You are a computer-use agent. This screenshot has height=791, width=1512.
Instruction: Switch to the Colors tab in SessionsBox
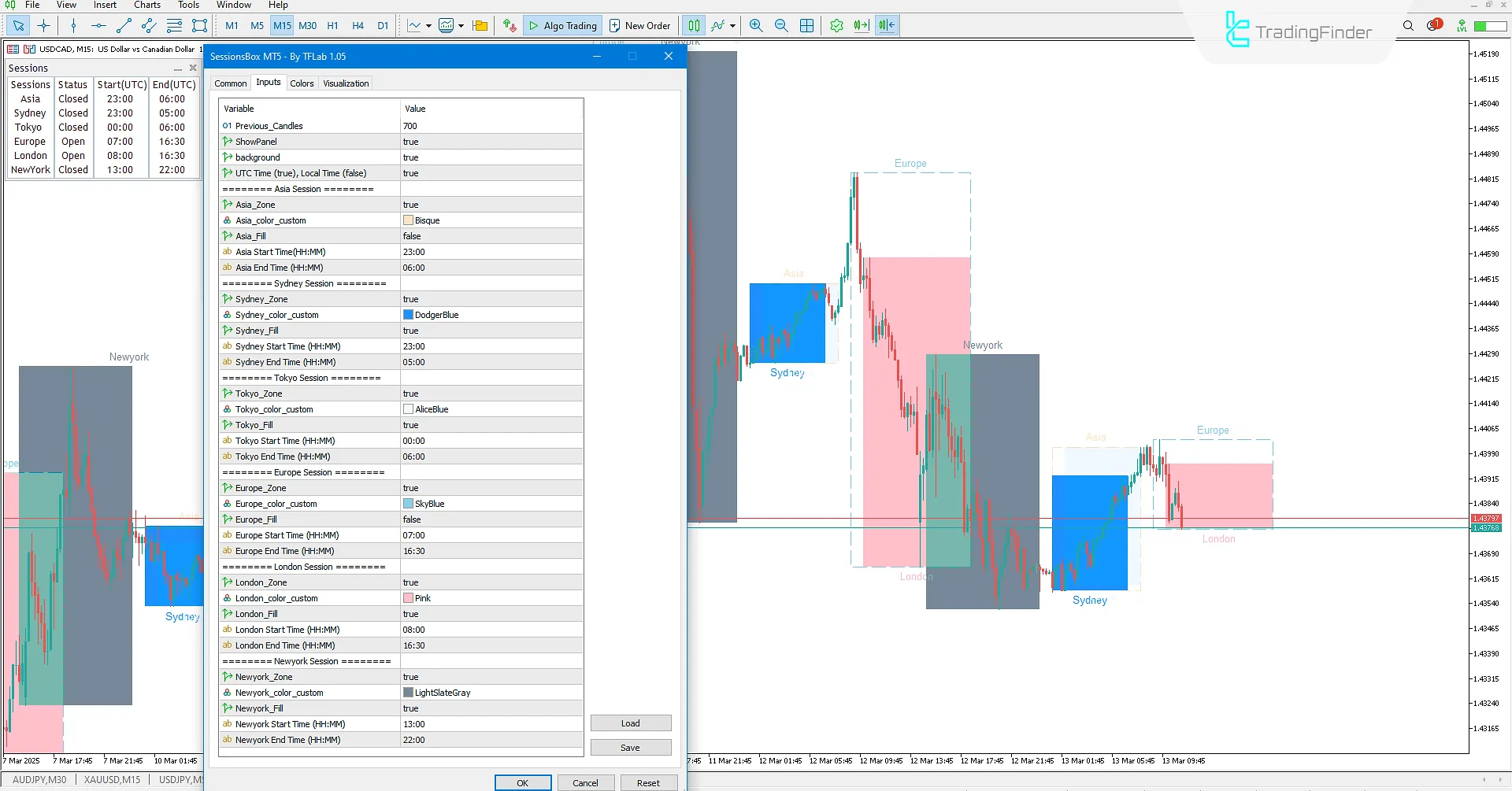(x=302, y=83)
